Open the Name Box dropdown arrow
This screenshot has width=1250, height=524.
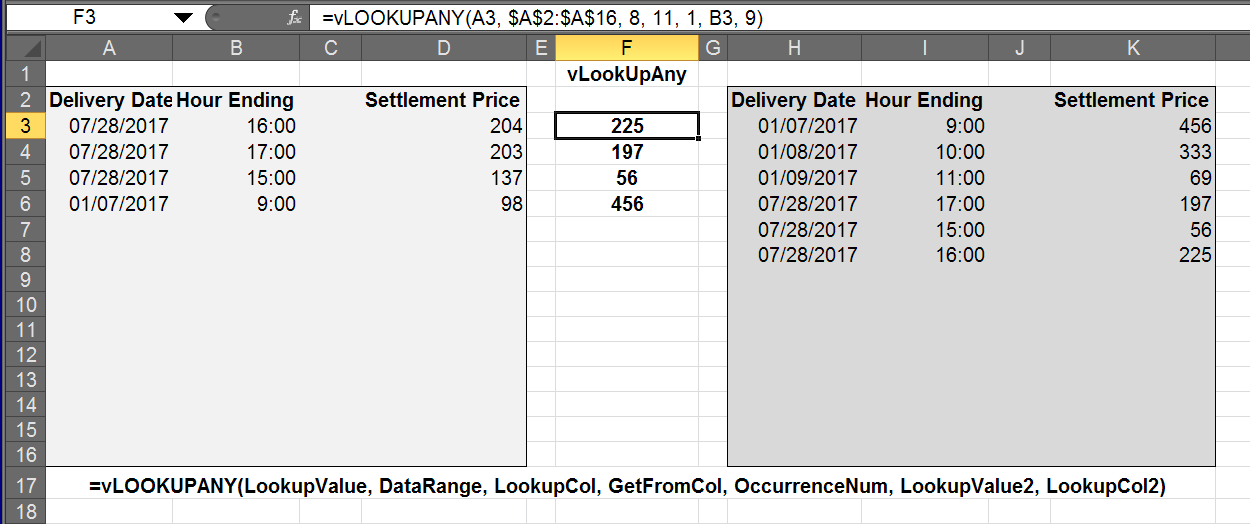183,18
